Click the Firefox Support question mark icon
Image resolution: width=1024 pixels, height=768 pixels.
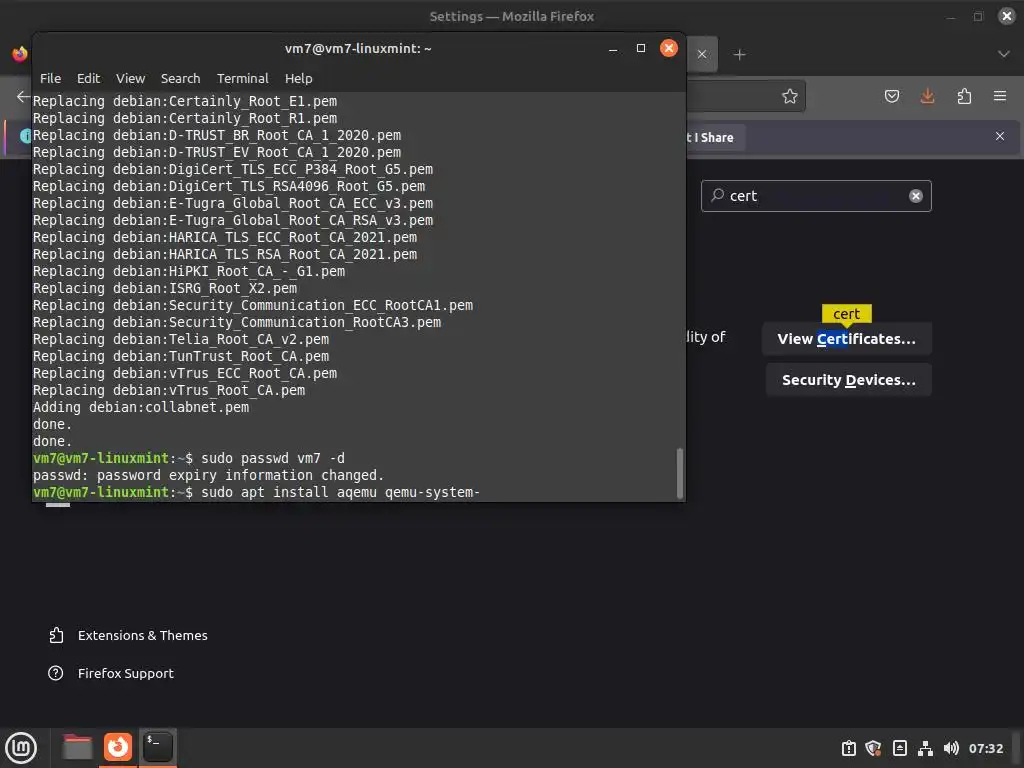pos(56,673)
